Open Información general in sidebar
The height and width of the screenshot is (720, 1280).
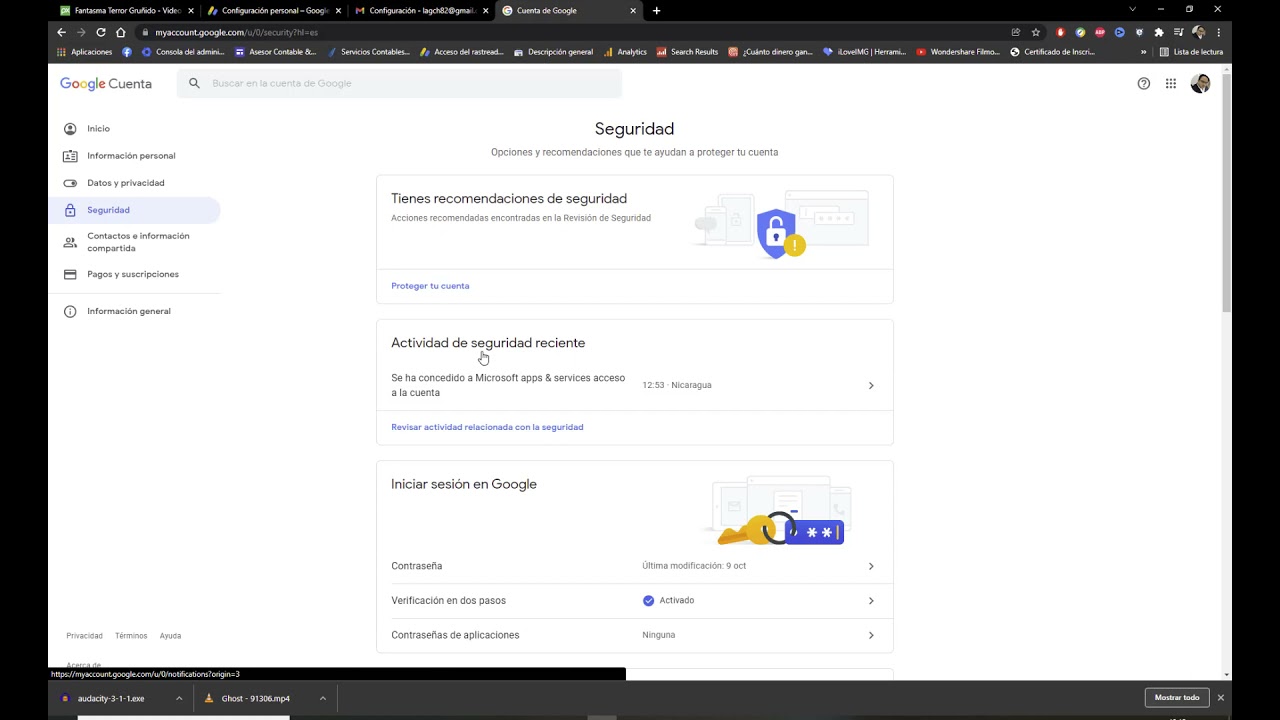129,311
